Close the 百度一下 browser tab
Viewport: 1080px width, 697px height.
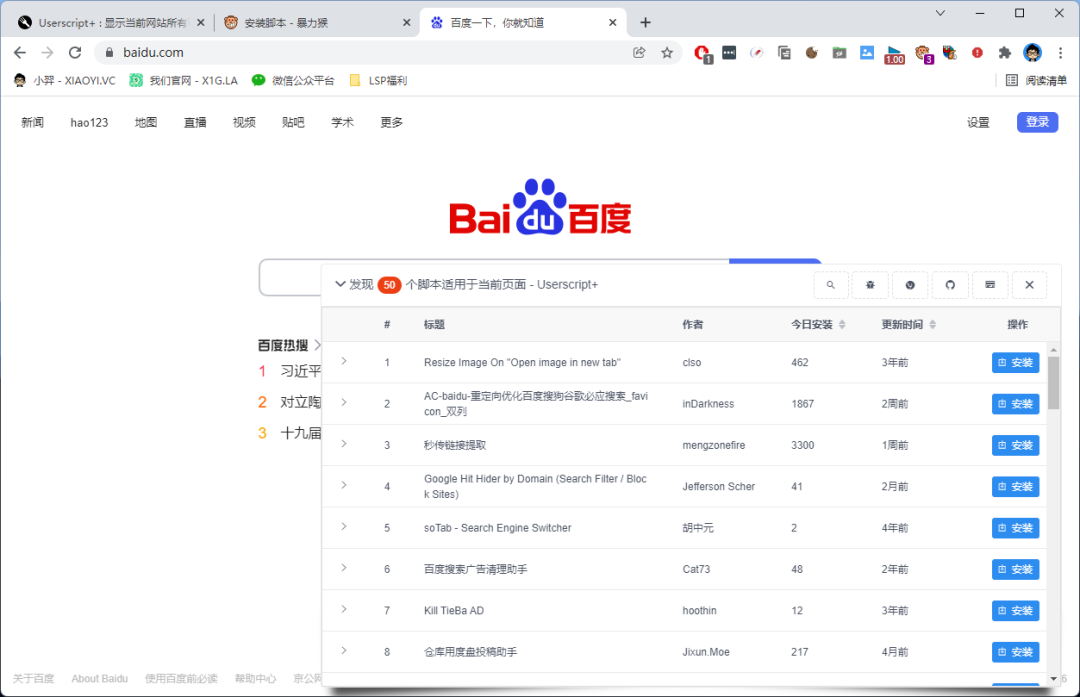click(x=612, y=23)
